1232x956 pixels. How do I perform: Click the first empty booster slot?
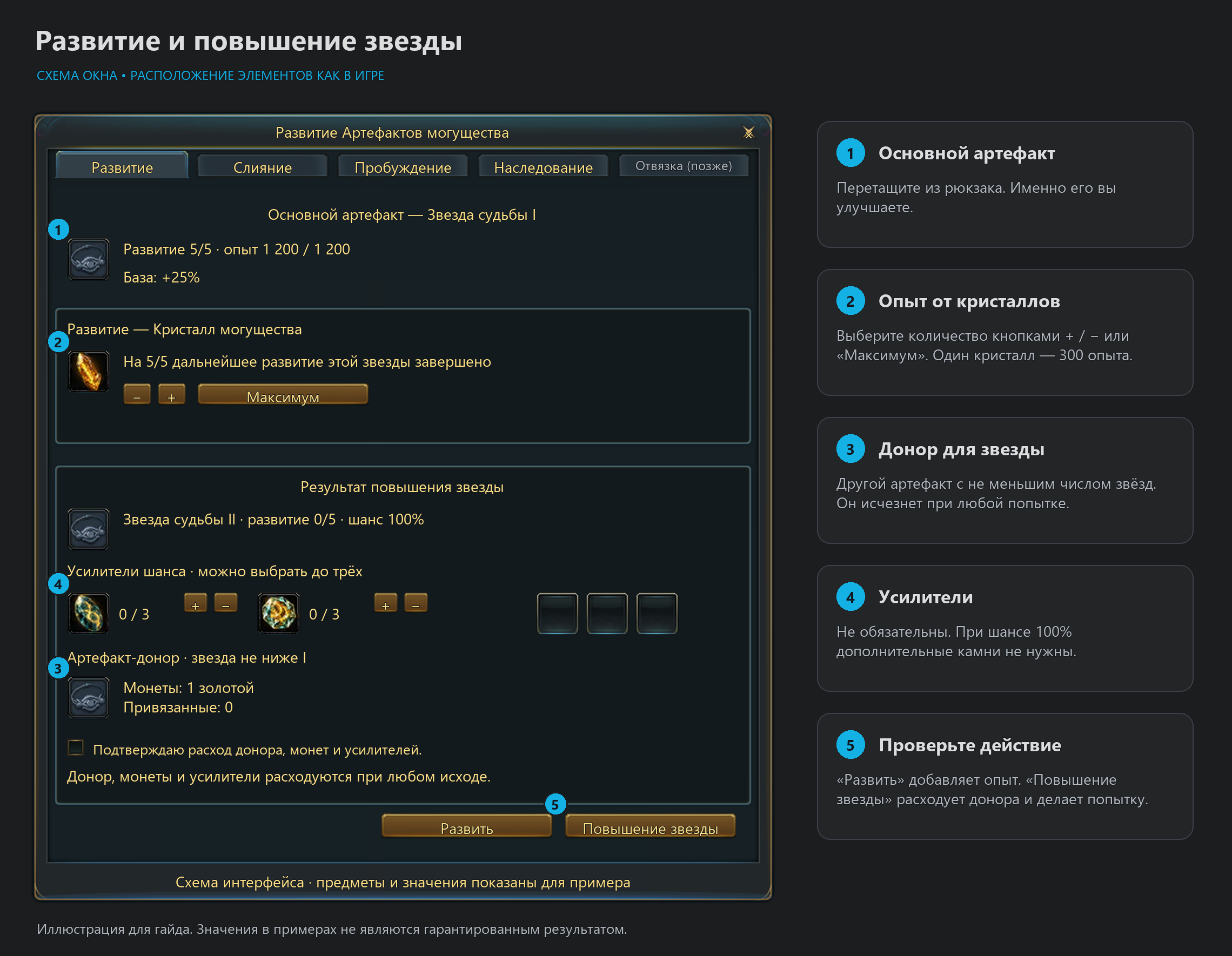pos(557,614)
